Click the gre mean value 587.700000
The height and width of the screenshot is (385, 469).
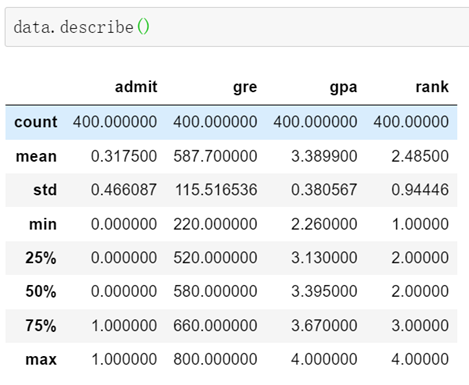click(x=215, y=156)
